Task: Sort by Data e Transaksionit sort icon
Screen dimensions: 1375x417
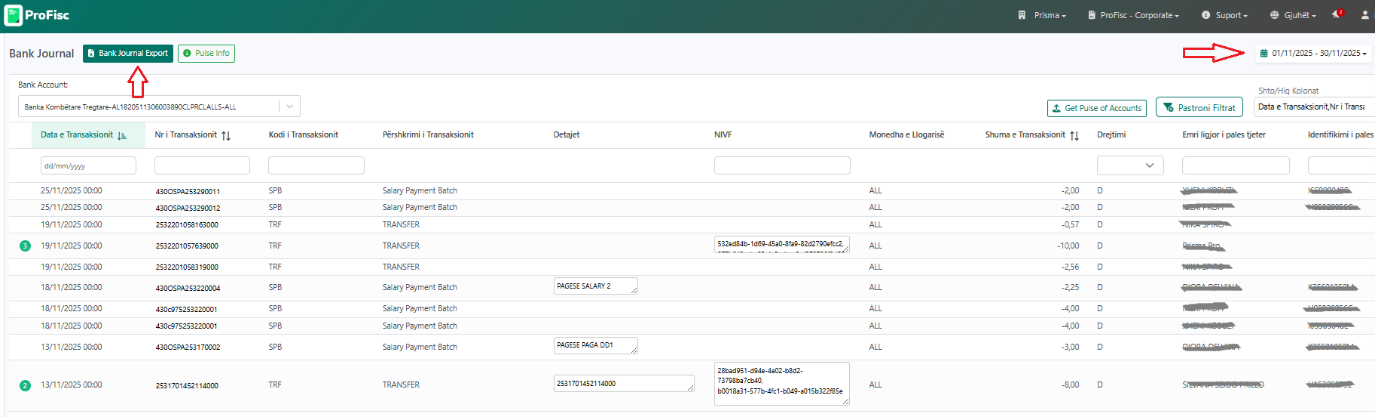Action: [x=122, y=136]
